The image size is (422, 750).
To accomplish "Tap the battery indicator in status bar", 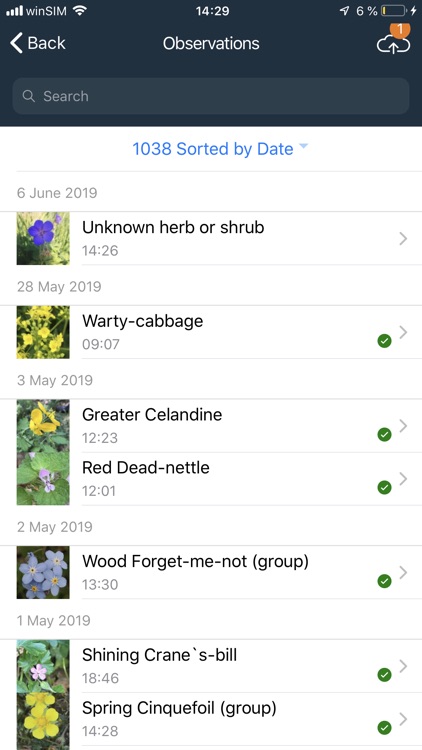I will (394, 11).
